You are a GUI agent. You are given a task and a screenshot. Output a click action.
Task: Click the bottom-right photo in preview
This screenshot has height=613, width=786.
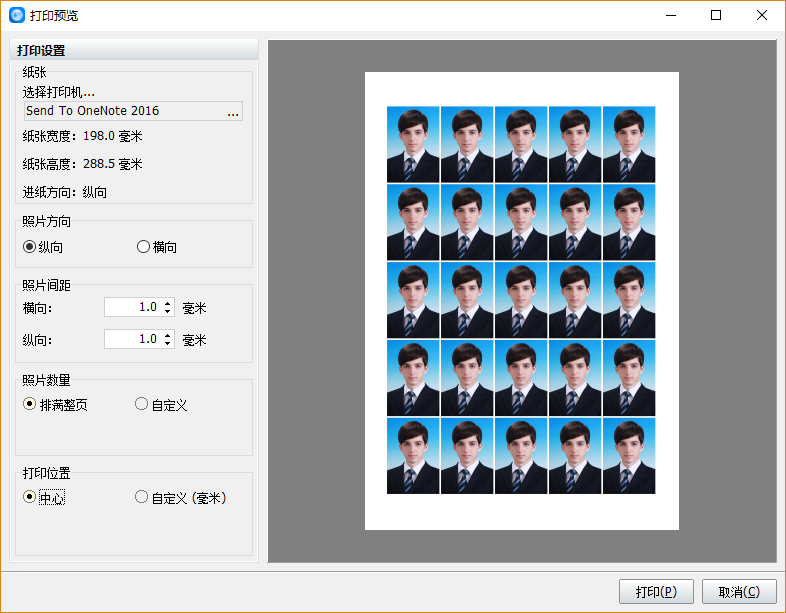pyautogui.click(x=629, y=456)
